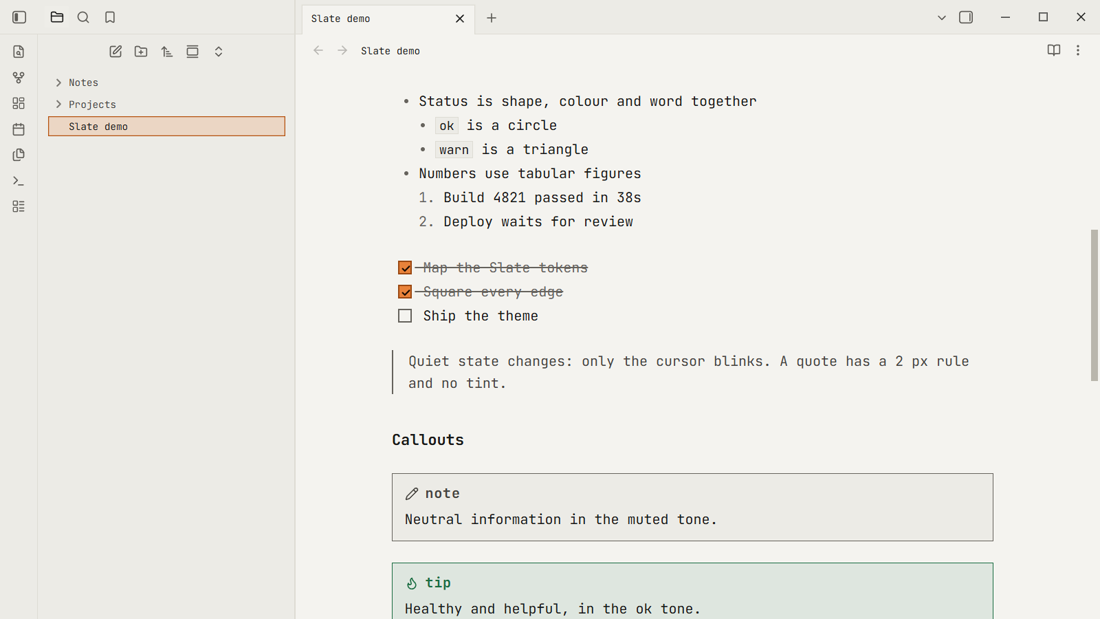The image size is (1100, 619).
Task: Open canvas icon in left ribbon
Action: point(19,103)
